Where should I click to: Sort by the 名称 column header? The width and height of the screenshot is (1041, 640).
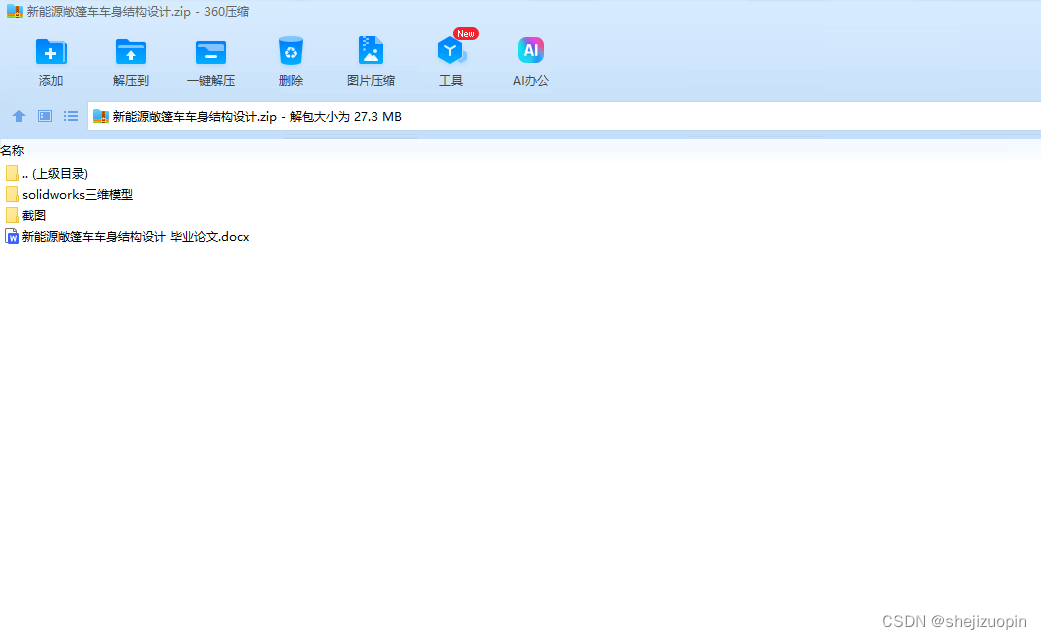click(13, 151)
